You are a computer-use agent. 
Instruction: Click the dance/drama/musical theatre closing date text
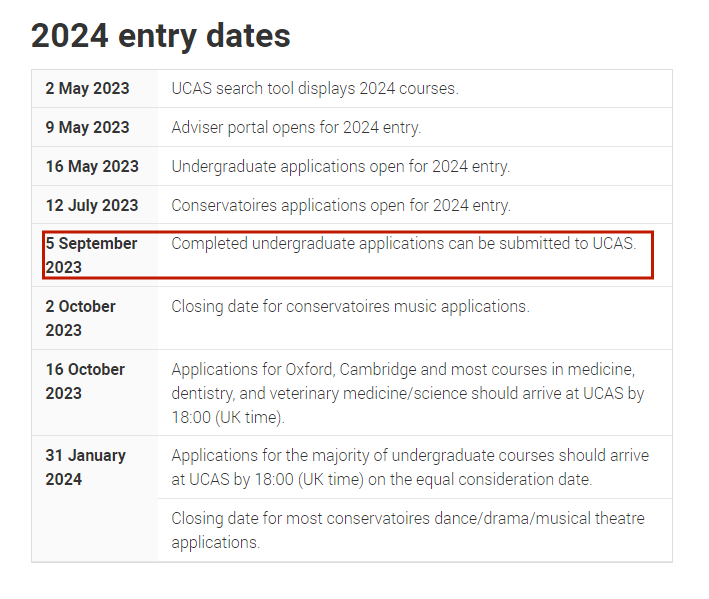[x=408, y=530]
